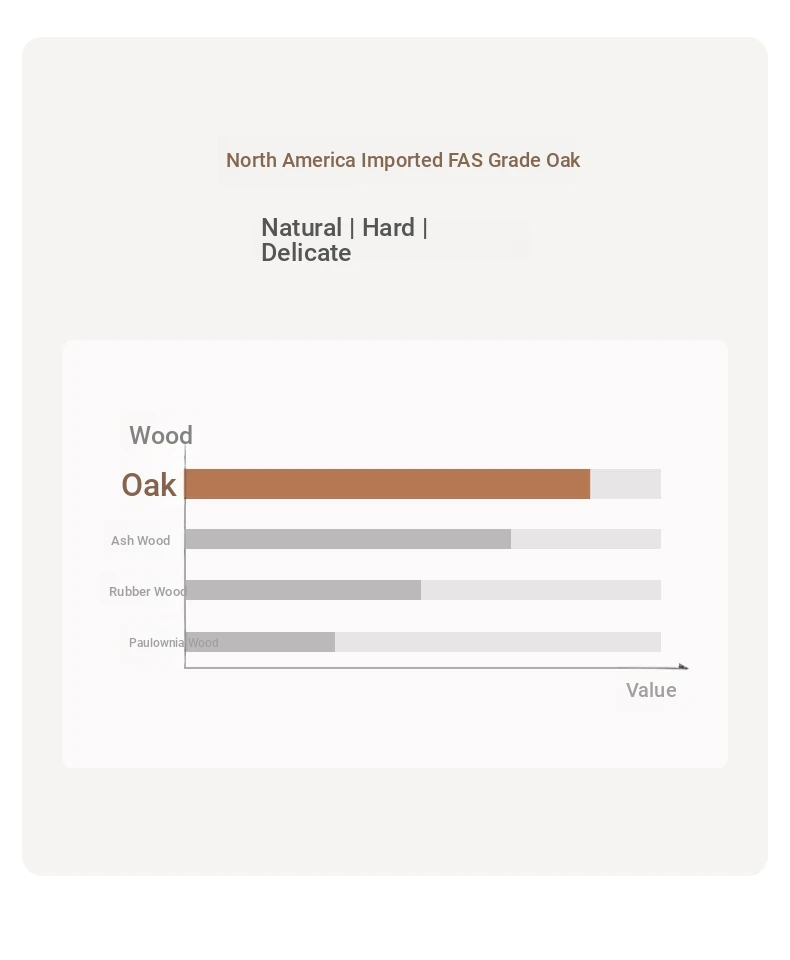790x960 pixels.
Task: Click the Value axis label
Action: [x=651, y=691]
